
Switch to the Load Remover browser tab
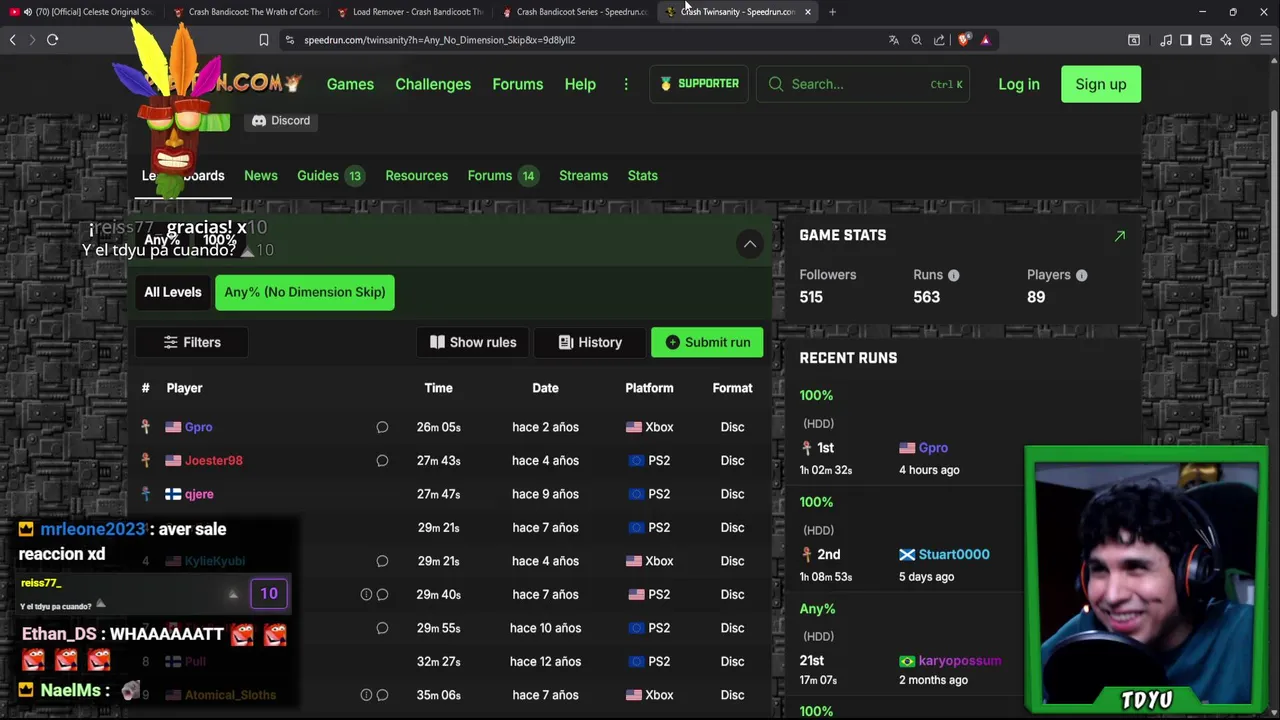pyautogui.click(x=410, y=12)
